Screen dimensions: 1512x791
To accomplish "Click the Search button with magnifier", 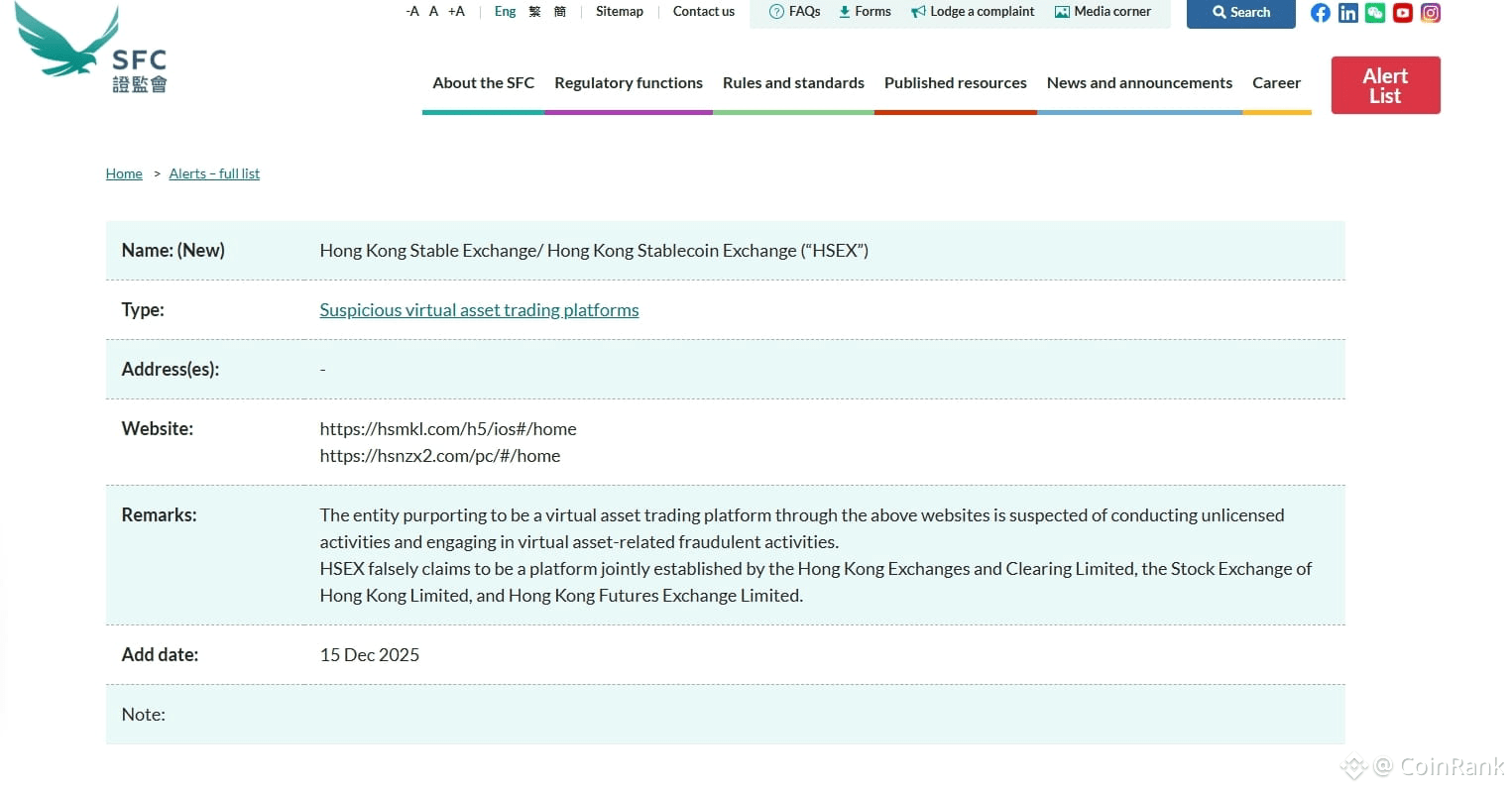I will click(x=1240, y=13).
